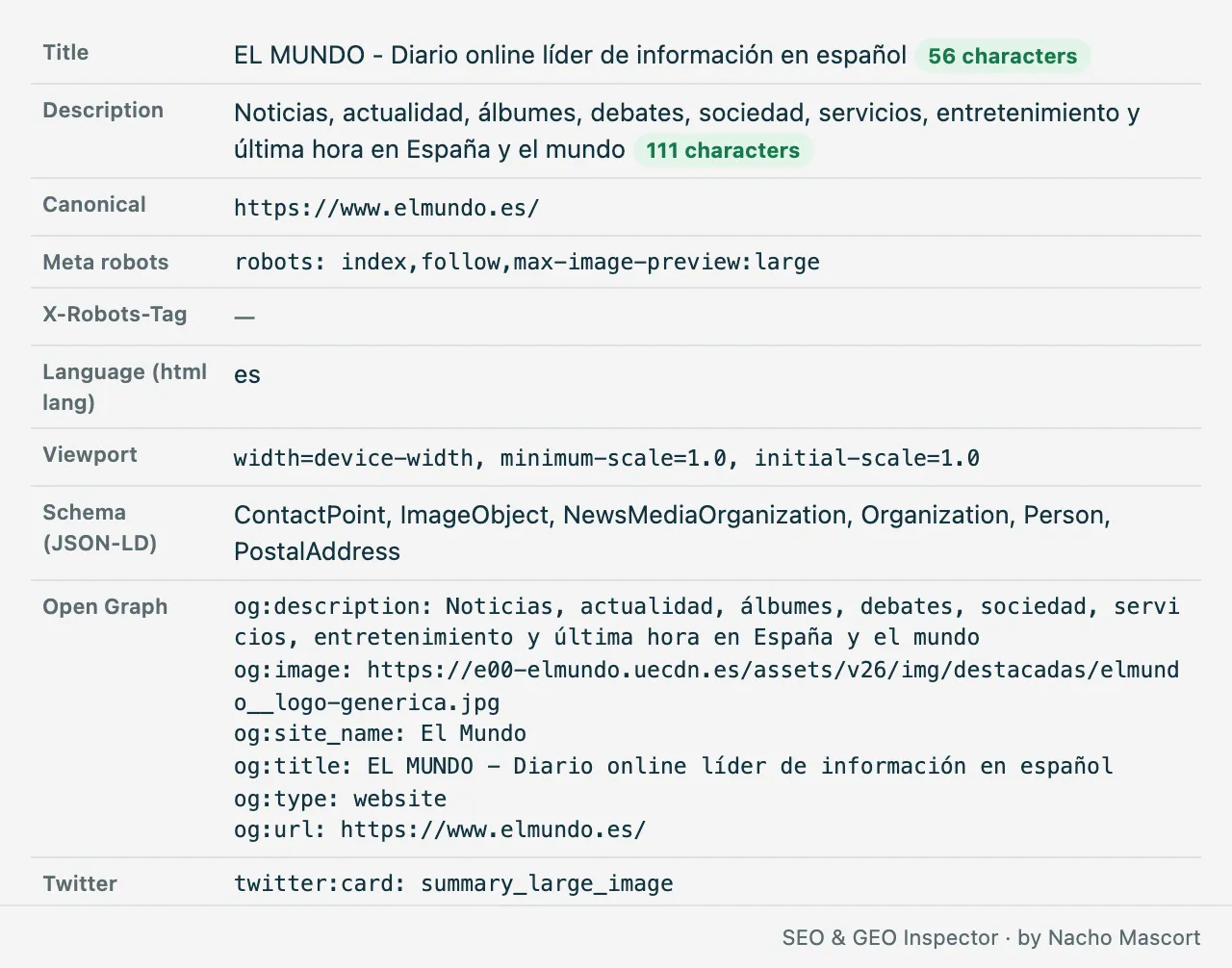Viewport: 1232px width, 968px height.
Task: Click the og:description line
Action: [x=706, y=622]
